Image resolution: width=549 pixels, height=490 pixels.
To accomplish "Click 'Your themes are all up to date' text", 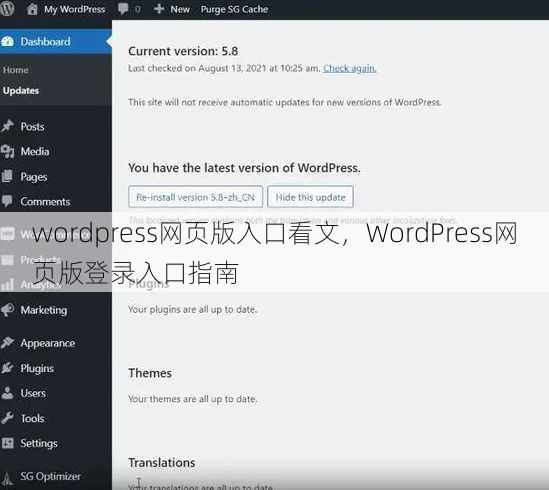I will pyautogui.click(x=193, y=399).
